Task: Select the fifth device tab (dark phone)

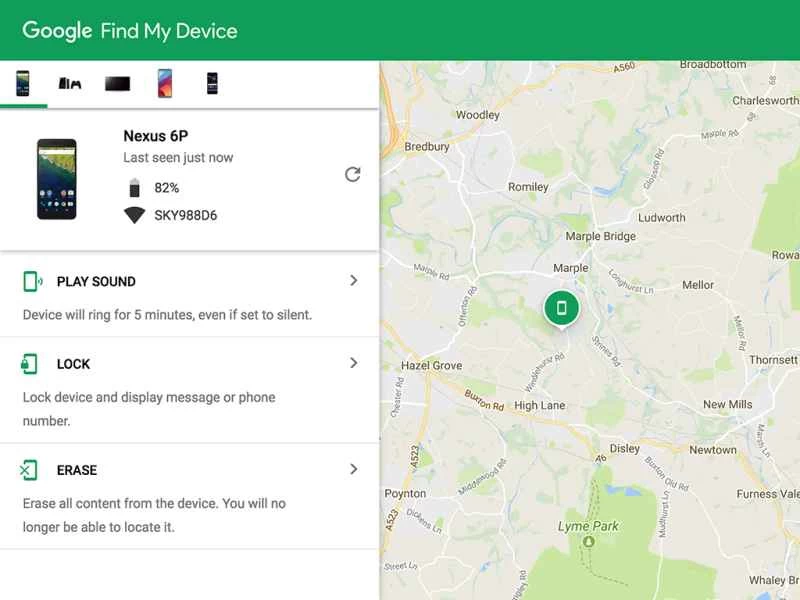Action: 212,83
